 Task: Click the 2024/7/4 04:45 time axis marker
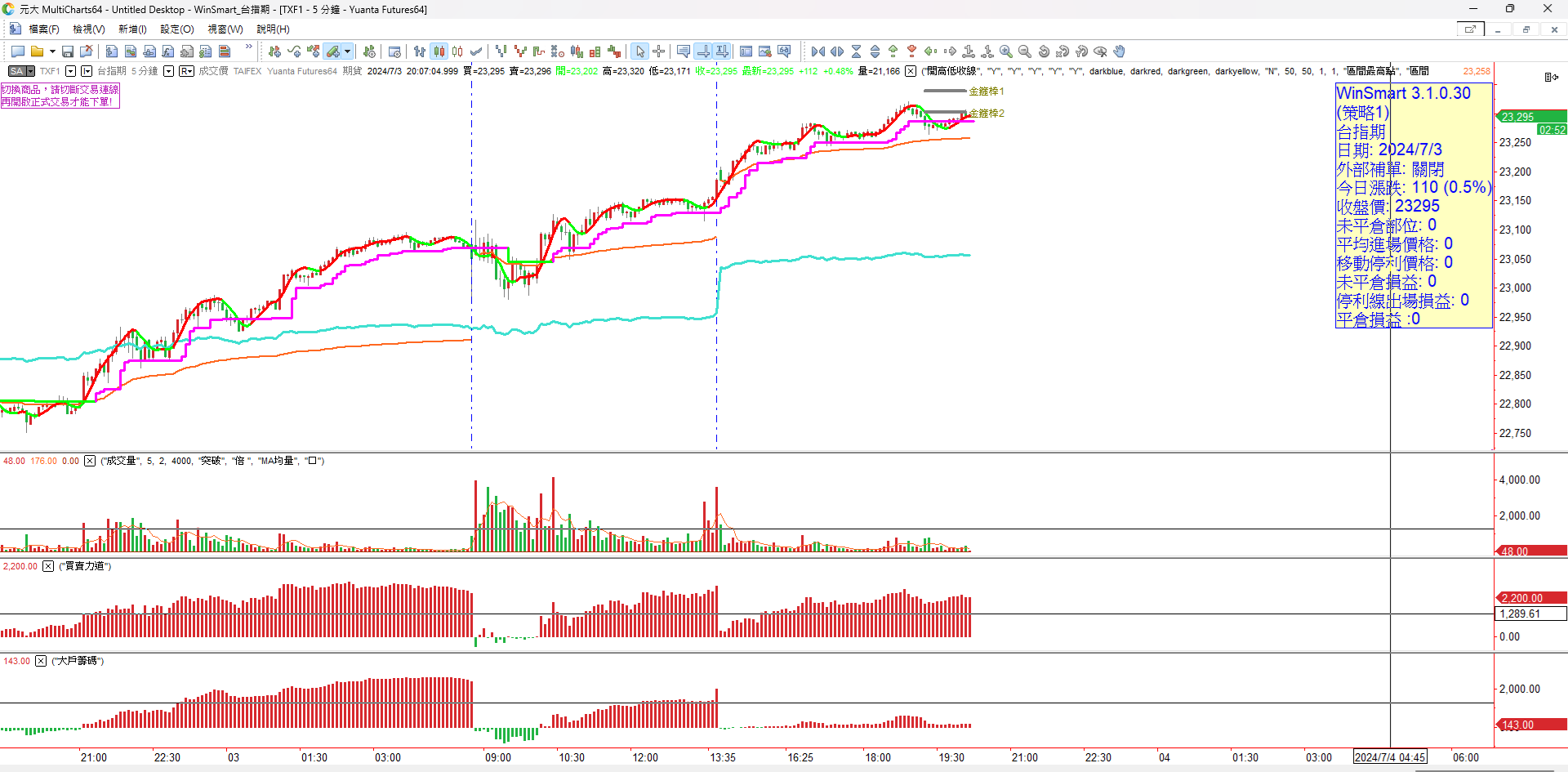coord(1390,757)
